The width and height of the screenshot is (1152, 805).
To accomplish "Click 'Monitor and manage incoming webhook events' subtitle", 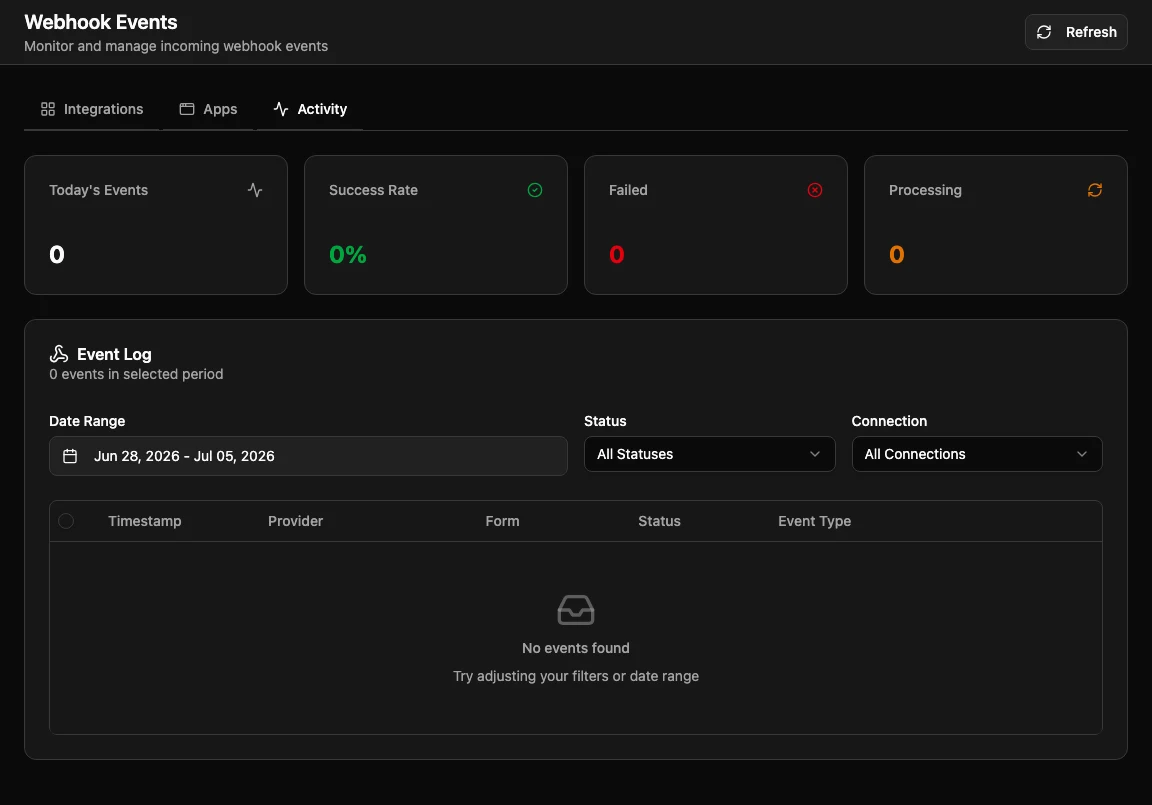I will point(176,46).
